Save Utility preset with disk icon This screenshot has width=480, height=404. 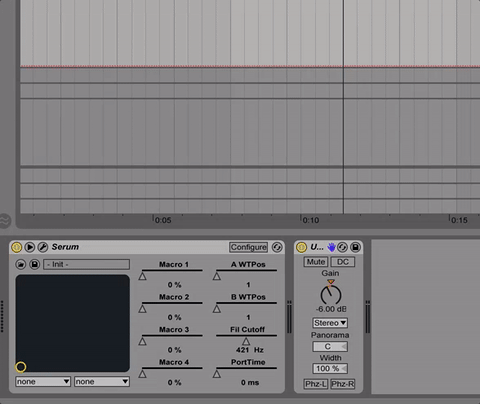tap(355, 247)
